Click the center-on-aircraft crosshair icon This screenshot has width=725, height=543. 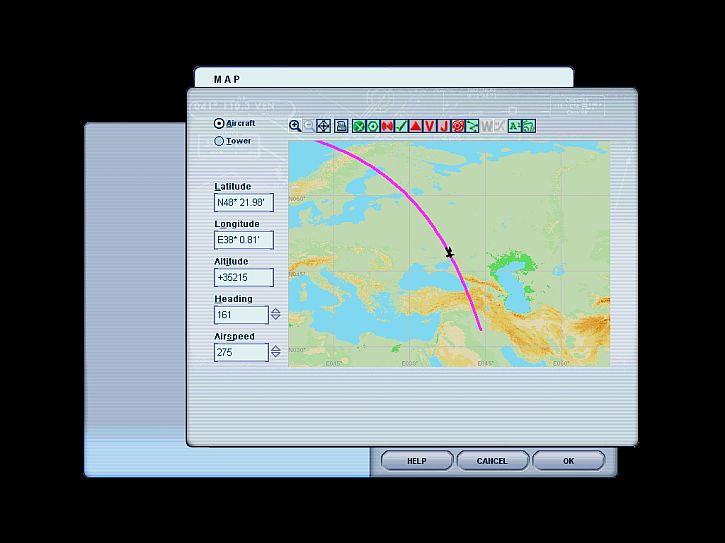(x=323, y=126)
